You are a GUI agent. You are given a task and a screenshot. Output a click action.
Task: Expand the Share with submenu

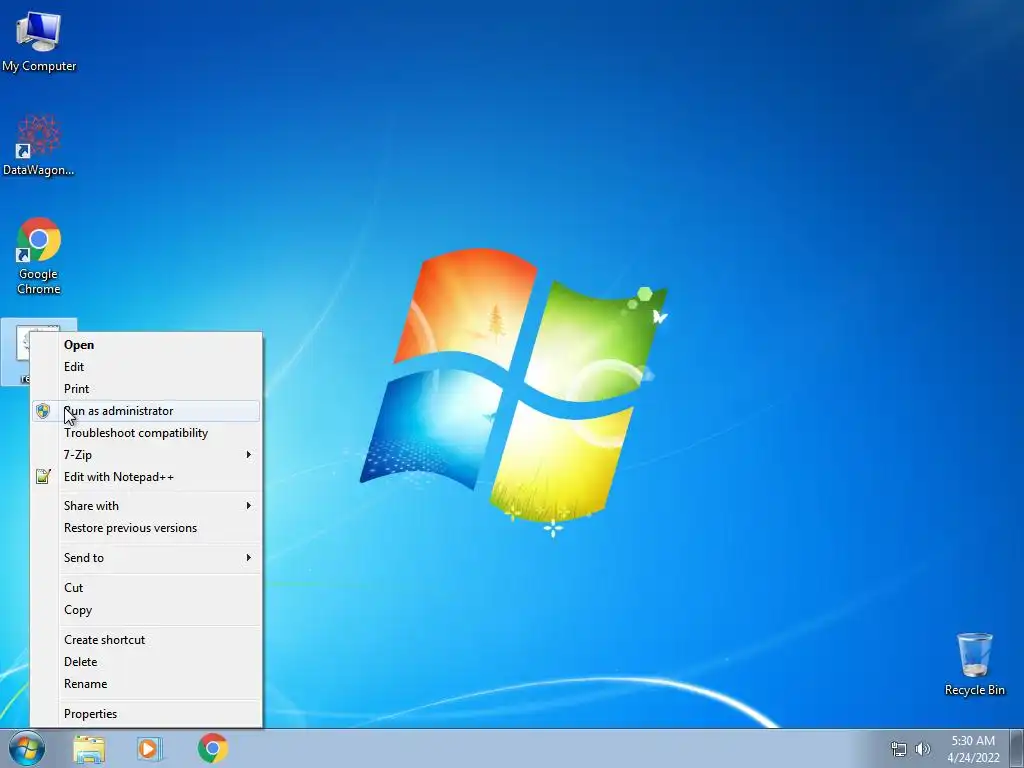coord(146,505)
